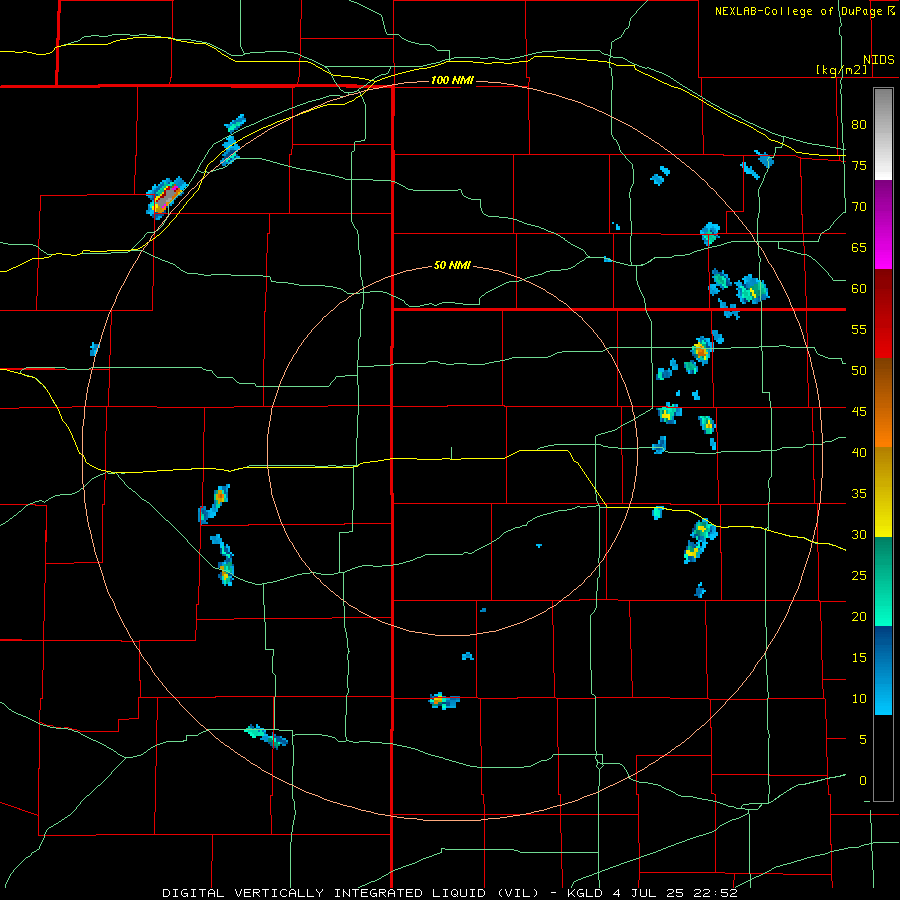900x900 pixels.
Task: Select the yellow segment of the VIL color bar
Action: coord(883,492)
